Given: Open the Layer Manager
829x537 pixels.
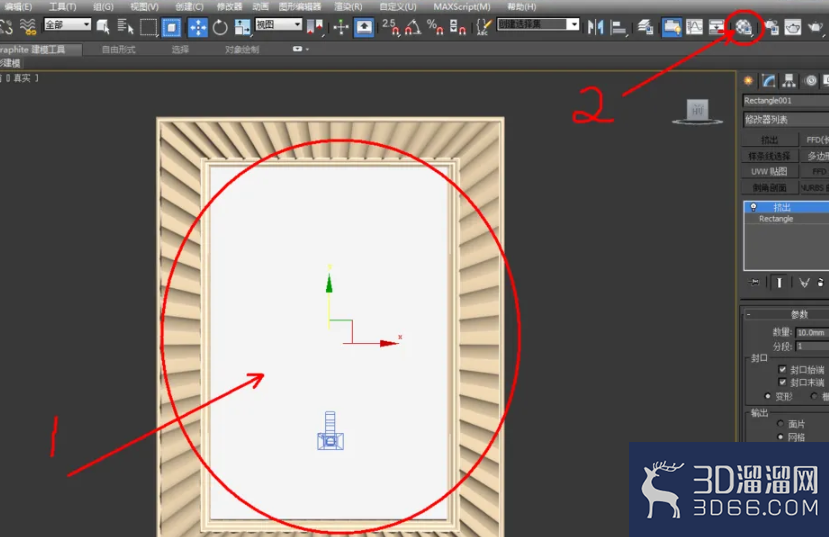Looking at the screenshot, I should click(645, 27).
